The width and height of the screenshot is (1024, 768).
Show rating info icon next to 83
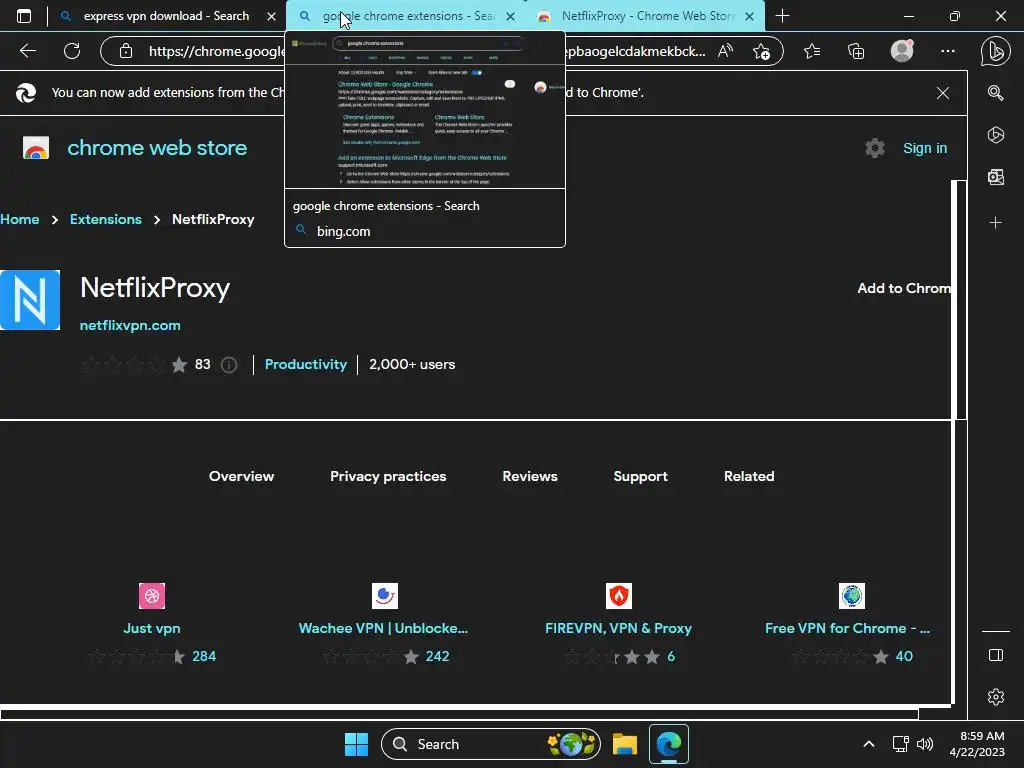click(229, 364)
